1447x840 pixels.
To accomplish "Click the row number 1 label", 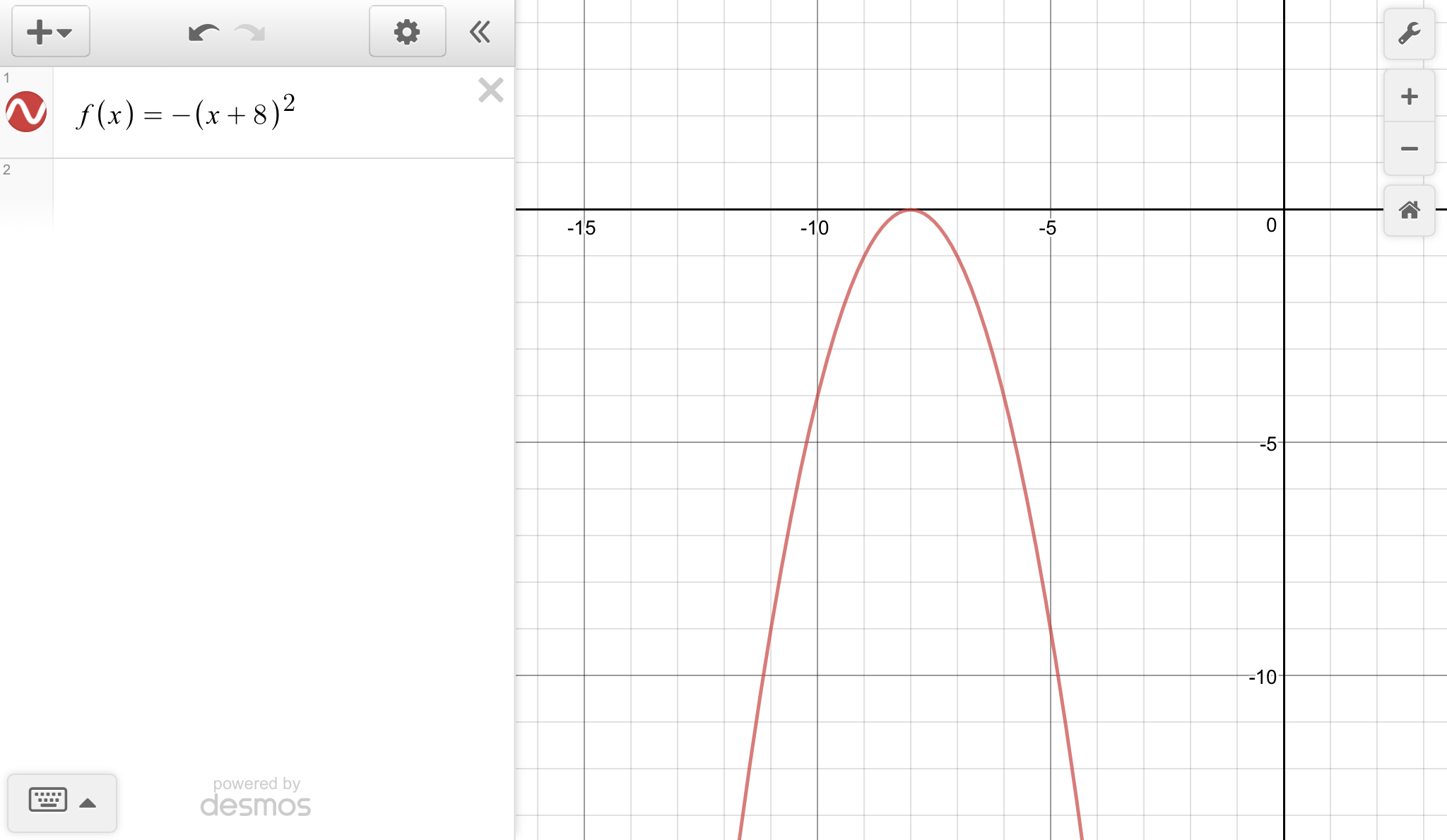I will (x=7, y=78).
